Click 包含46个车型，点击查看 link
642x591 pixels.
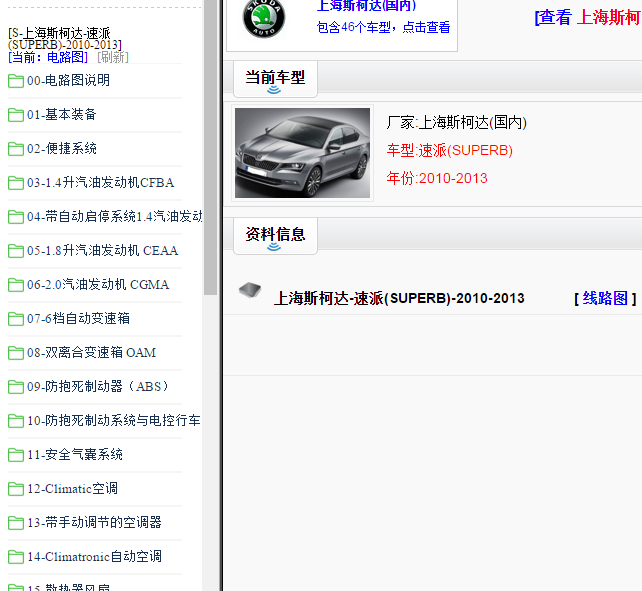(383, 27)
